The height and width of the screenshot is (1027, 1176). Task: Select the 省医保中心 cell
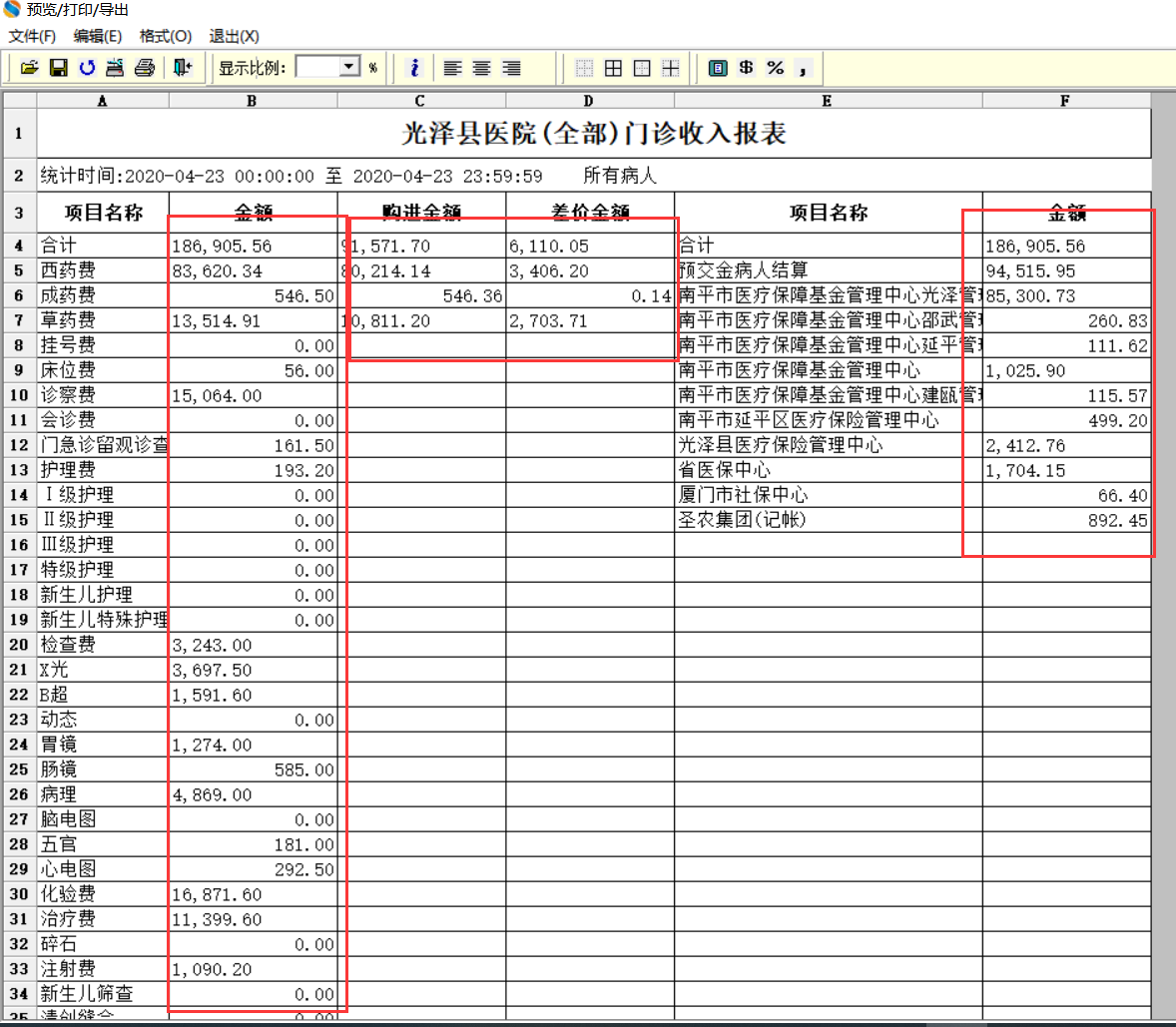pyautogui.click(x=828, y=470)
